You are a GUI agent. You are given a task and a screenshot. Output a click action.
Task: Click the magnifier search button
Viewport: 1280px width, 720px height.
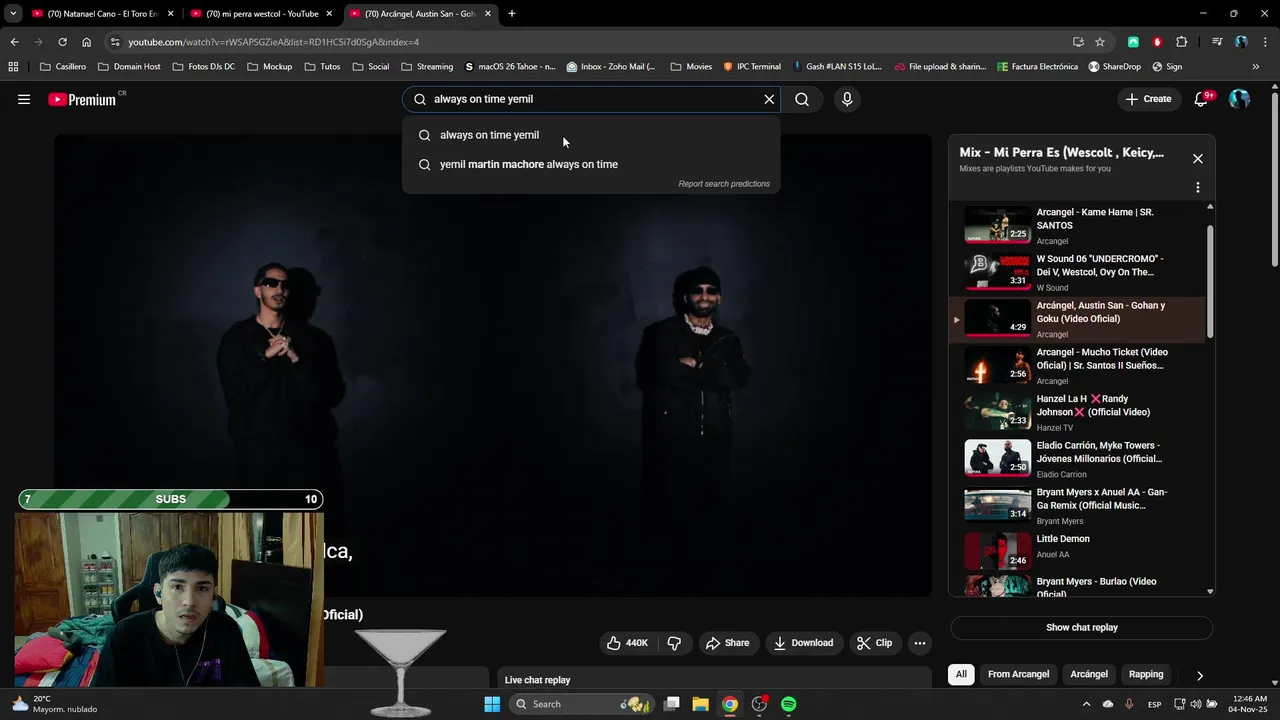coord(802,99)
